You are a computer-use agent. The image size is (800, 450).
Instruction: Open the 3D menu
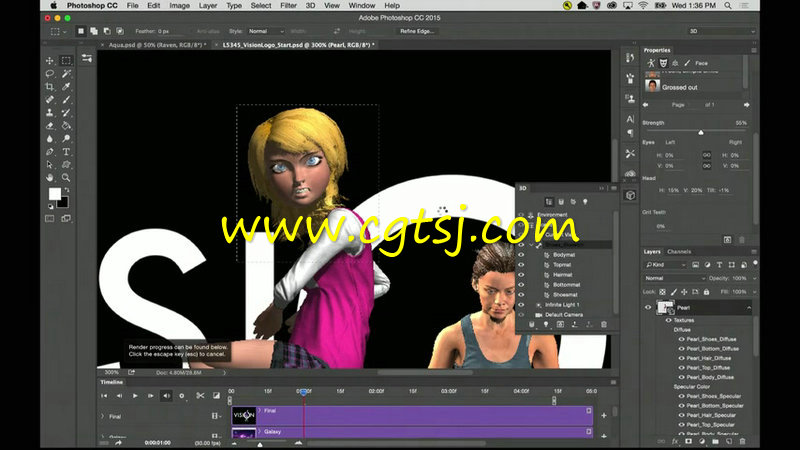tap(310, 6)
